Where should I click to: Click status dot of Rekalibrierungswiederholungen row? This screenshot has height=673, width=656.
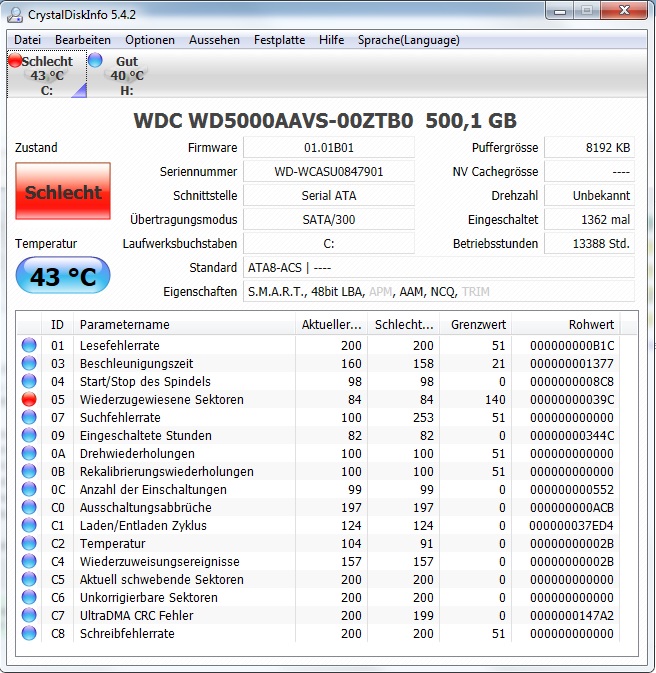point(29,471)
